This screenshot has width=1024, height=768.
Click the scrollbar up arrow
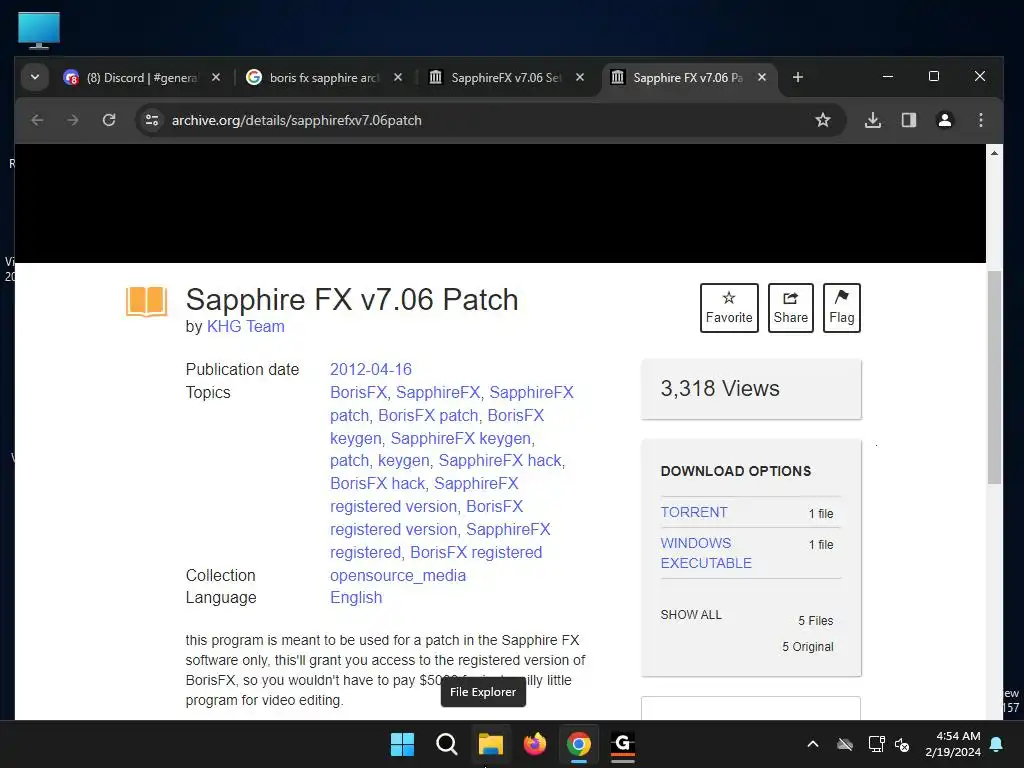point(994,153)
